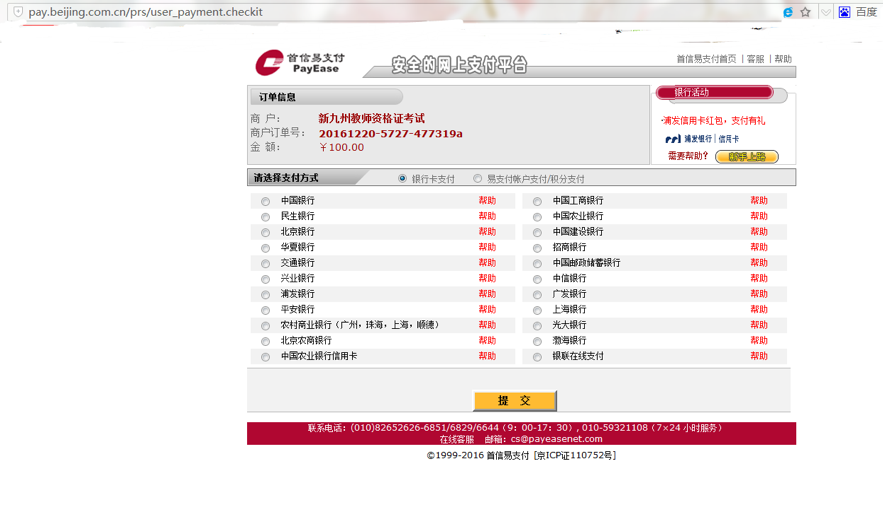Click the Baidu paw search icon

point(844,12)
